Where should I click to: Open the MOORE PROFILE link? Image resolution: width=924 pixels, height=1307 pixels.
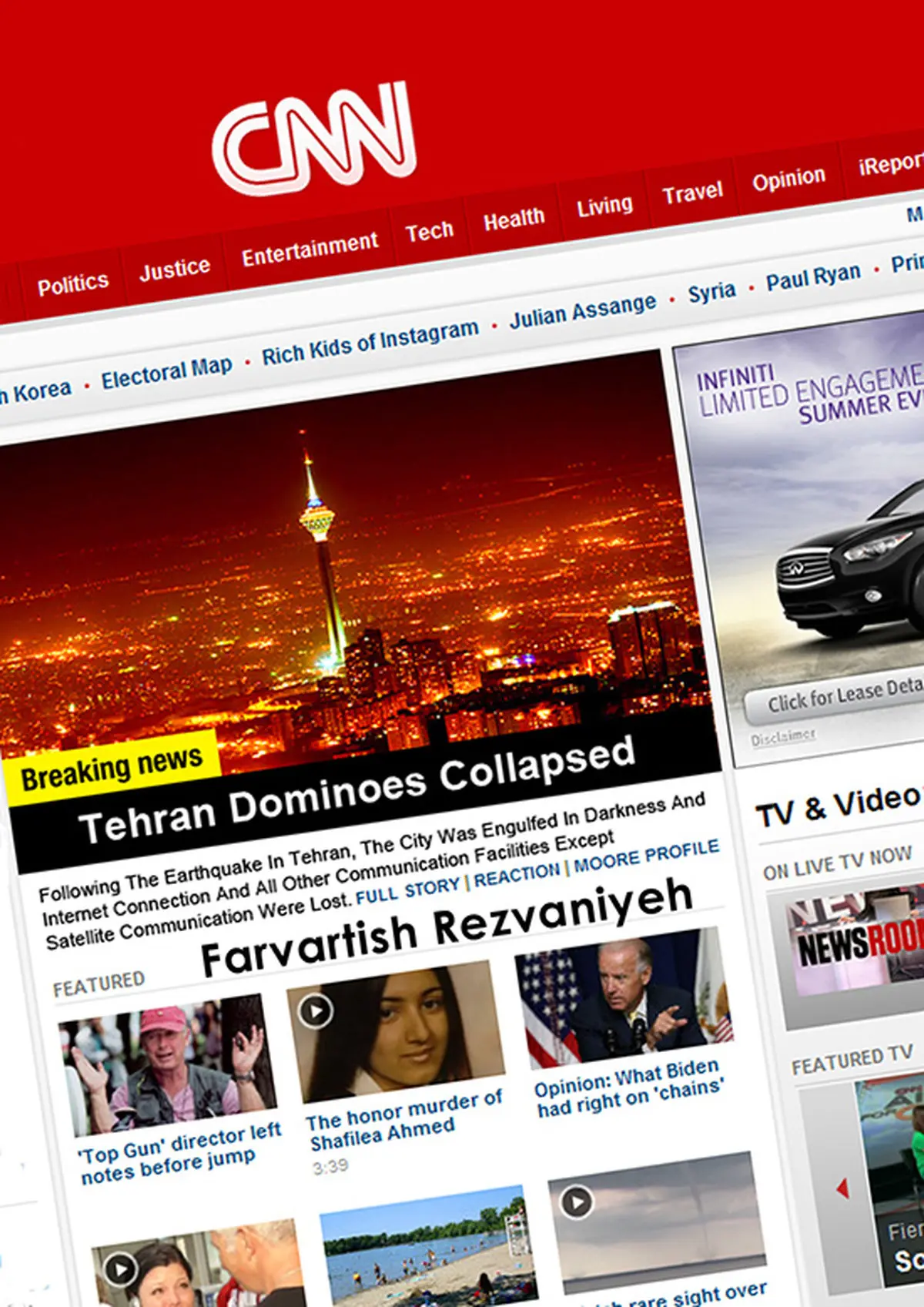point(646,856)
